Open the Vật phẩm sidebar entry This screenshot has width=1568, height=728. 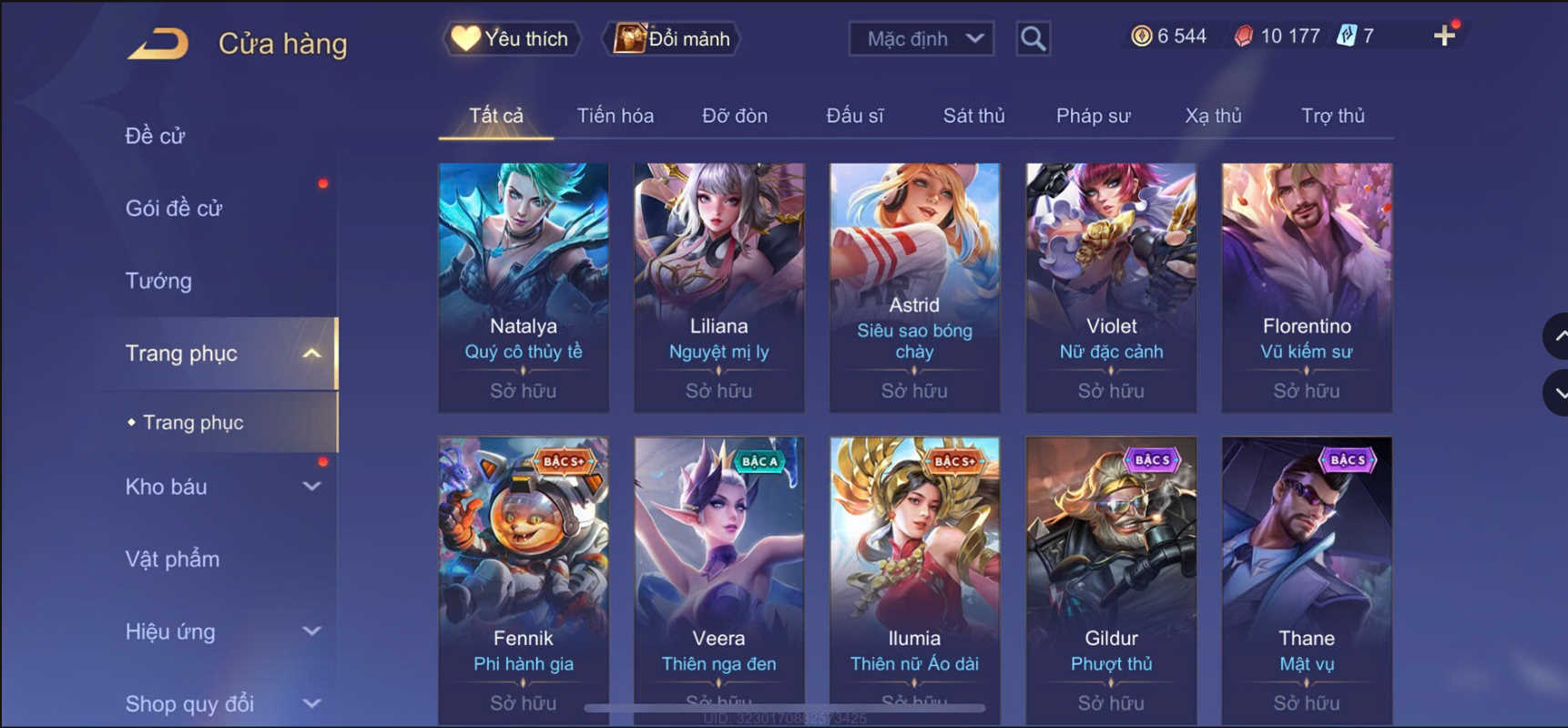[x=172, y=559]
